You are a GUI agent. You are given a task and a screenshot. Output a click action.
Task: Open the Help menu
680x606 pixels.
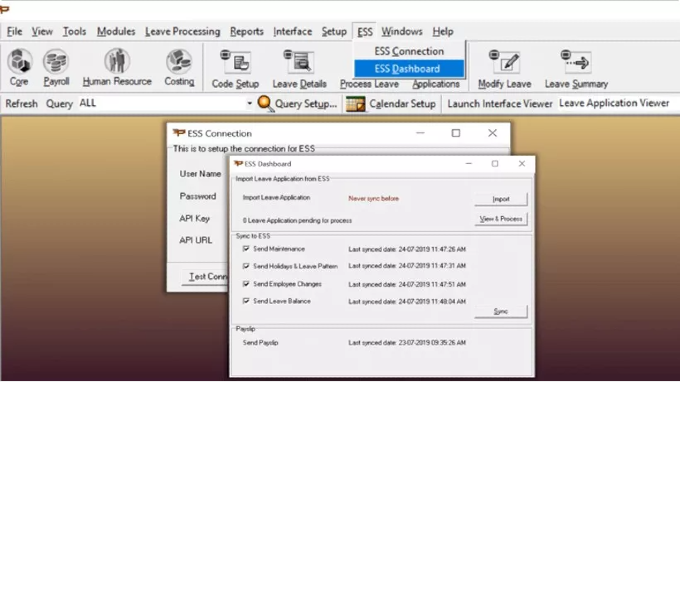tap(443, 31)
